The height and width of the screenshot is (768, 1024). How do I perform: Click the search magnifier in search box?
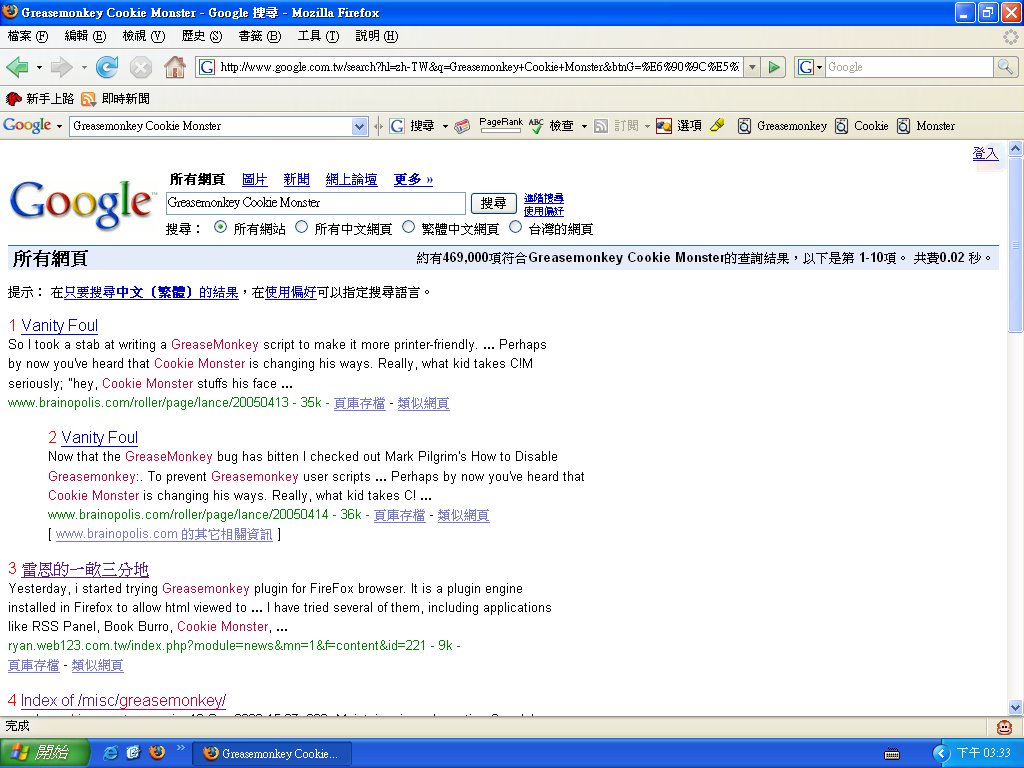click(1004, 67)
